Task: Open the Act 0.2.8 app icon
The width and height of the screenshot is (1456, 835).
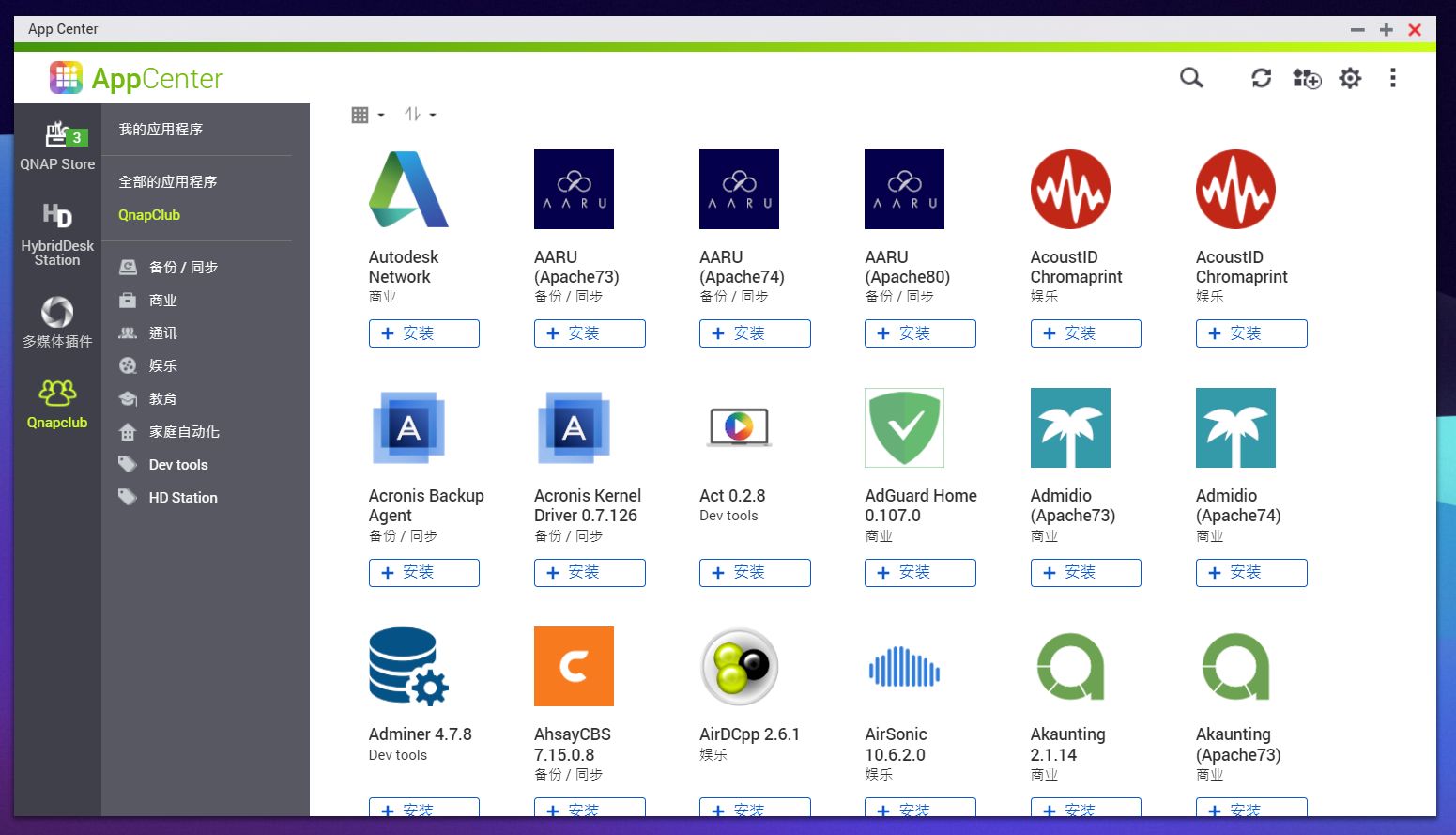Action: coord(739,427)
